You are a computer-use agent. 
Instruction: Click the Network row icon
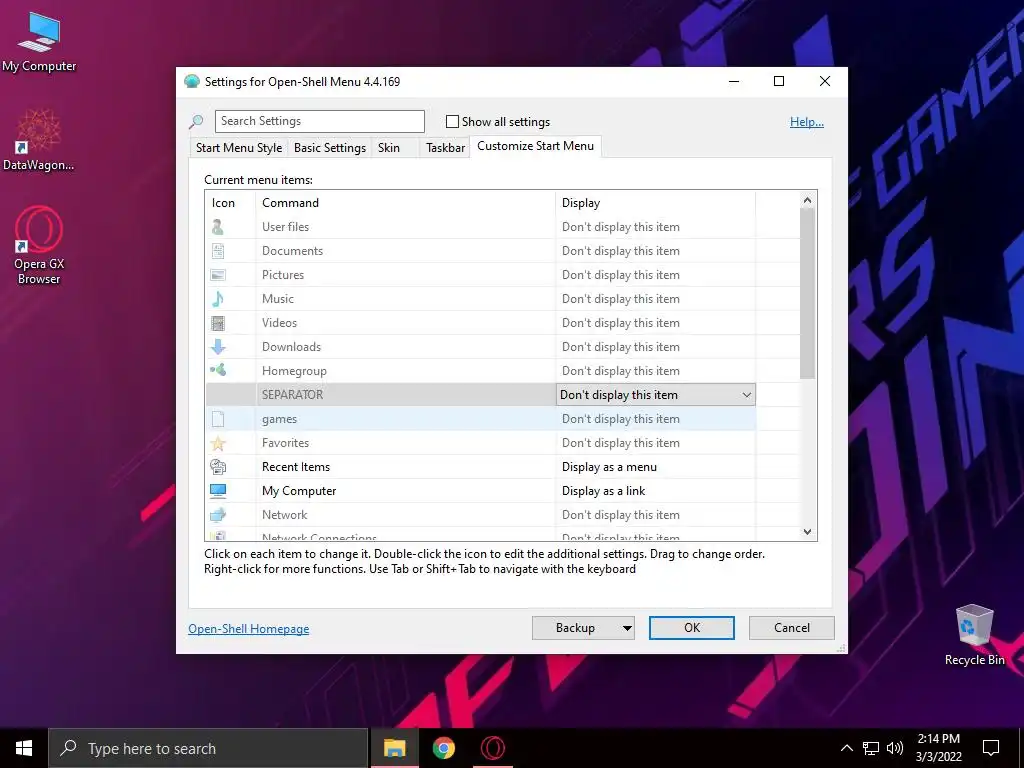218,515
